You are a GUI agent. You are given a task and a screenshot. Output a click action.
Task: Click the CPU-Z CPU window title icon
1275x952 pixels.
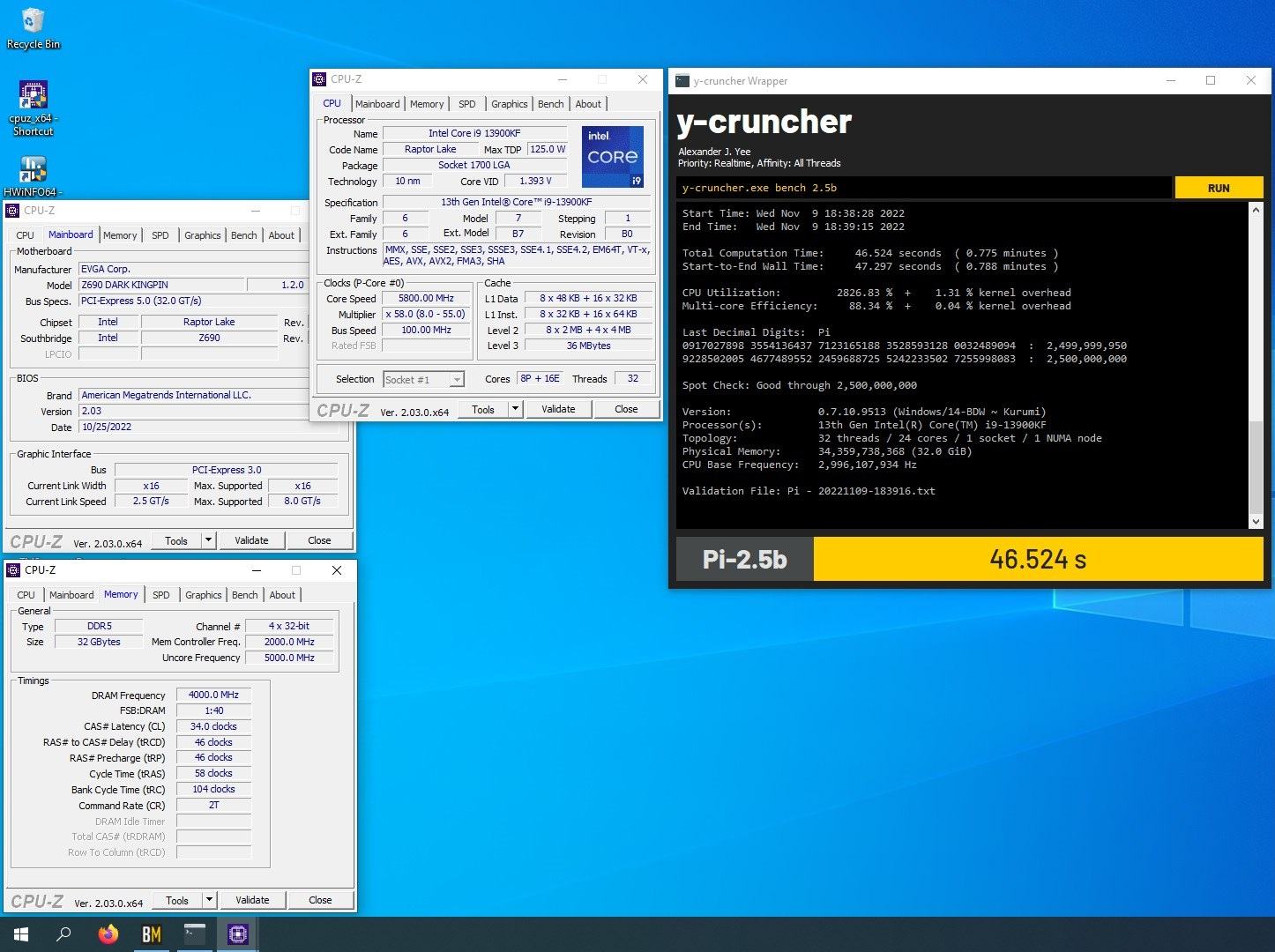tap(319, 79)
